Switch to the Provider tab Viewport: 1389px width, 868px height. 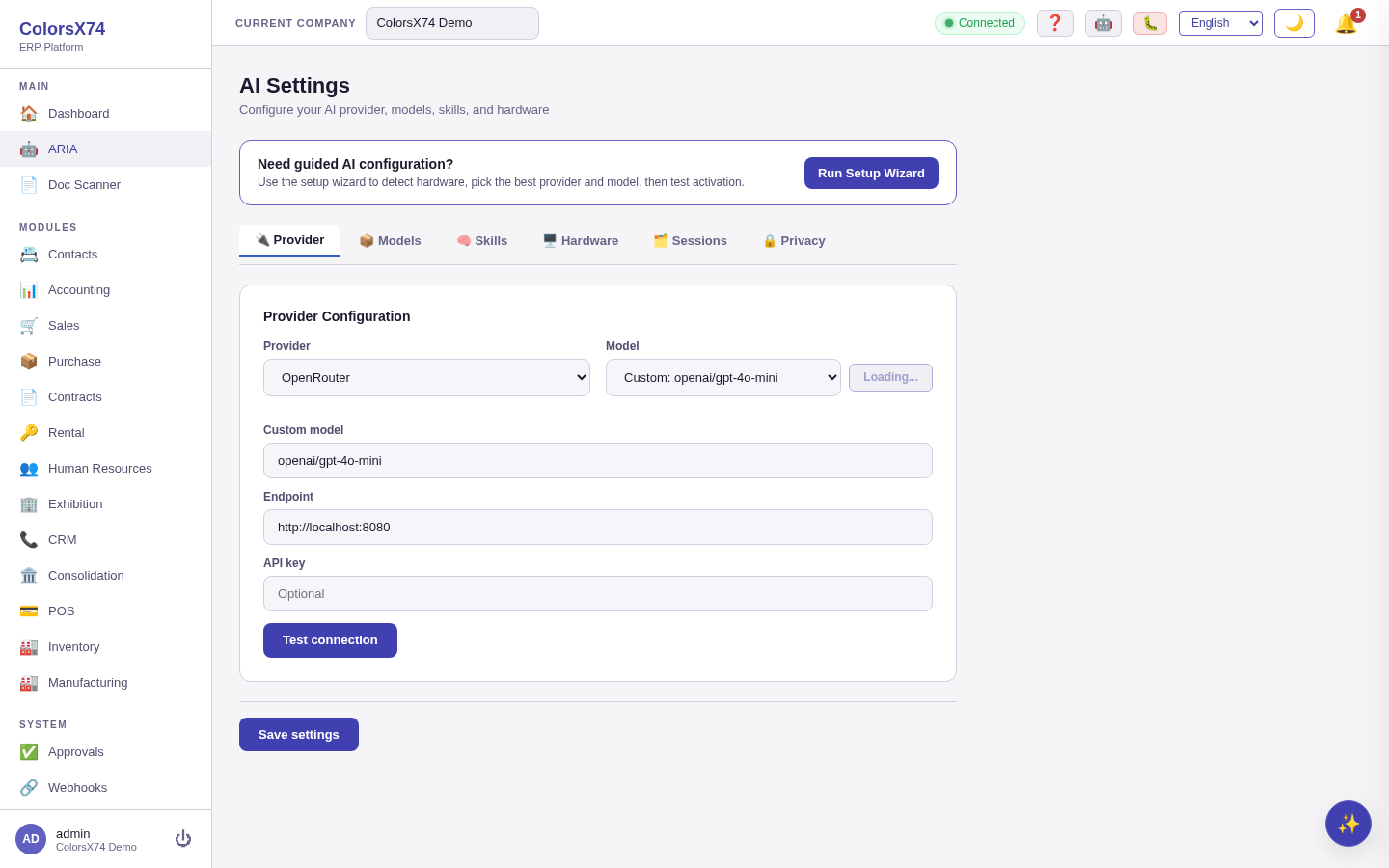click(289, 240)
